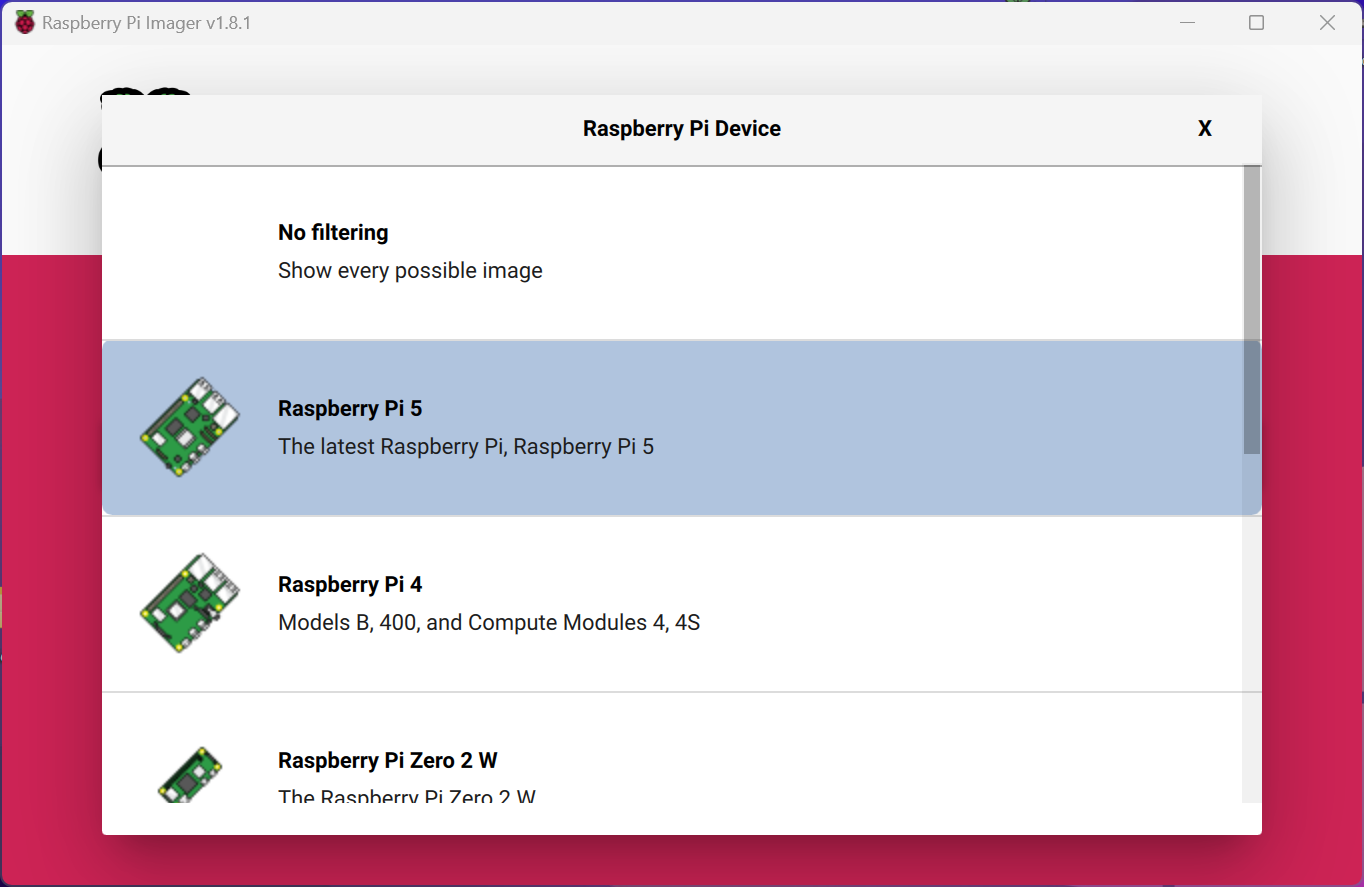Click the Raspberry Pi 4 board icon
Image resolution: width=1364 pixels, height=887 pixels.
pos(190,603)
